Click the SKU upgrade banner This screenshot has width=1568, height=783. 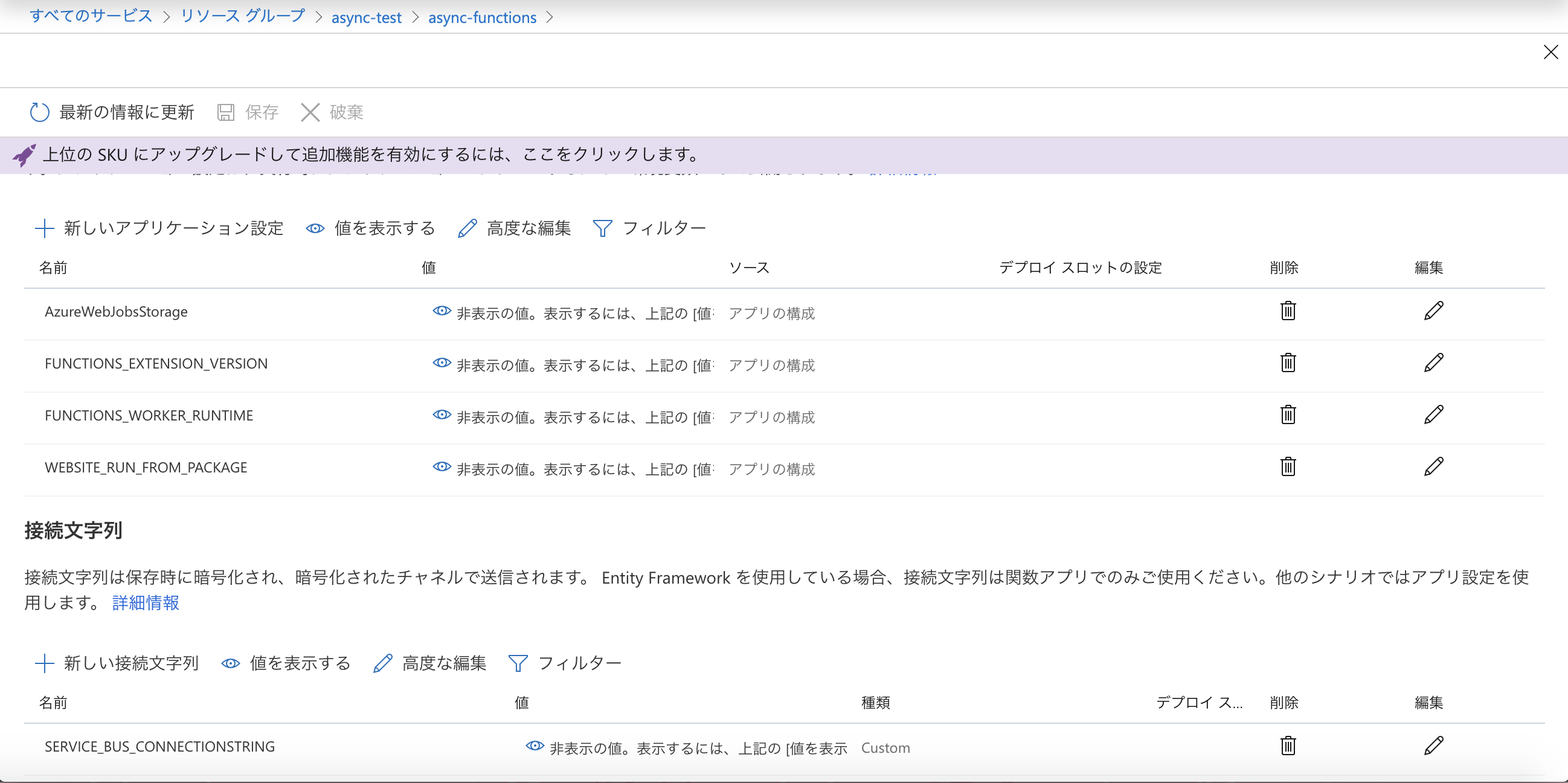tap(784, 155)
